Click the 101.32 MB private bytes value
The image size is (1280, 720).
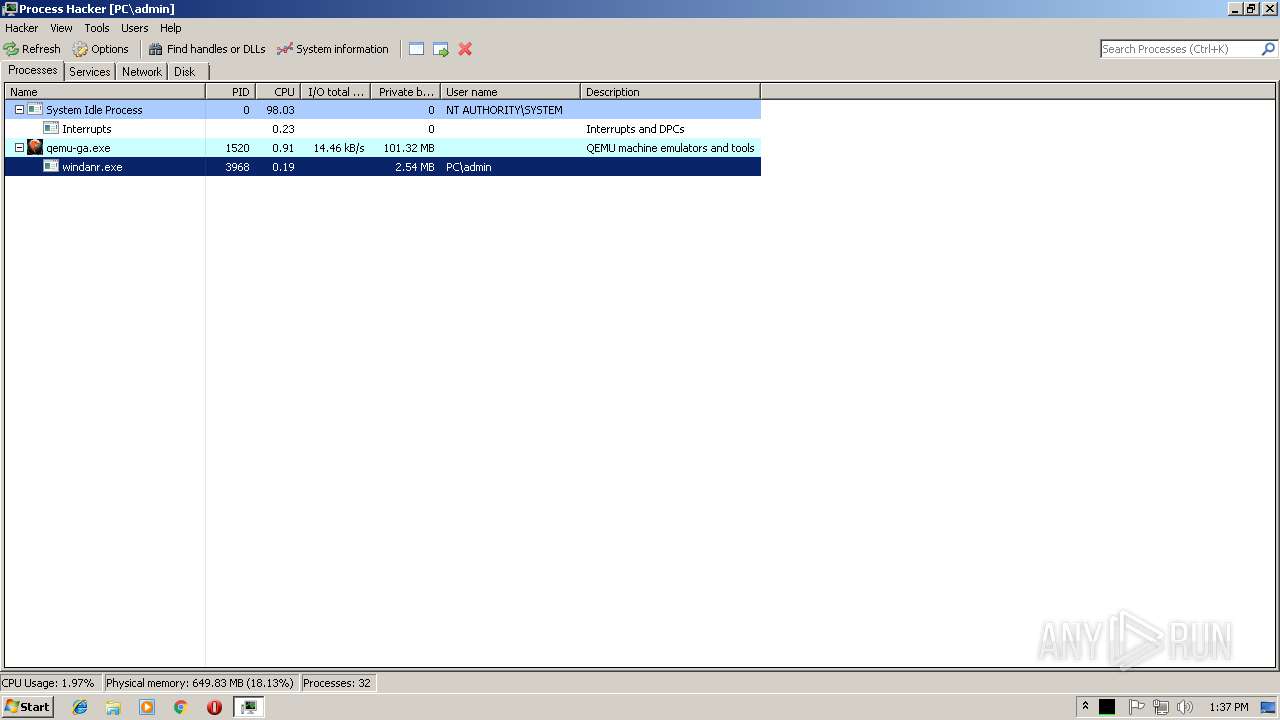409,148
